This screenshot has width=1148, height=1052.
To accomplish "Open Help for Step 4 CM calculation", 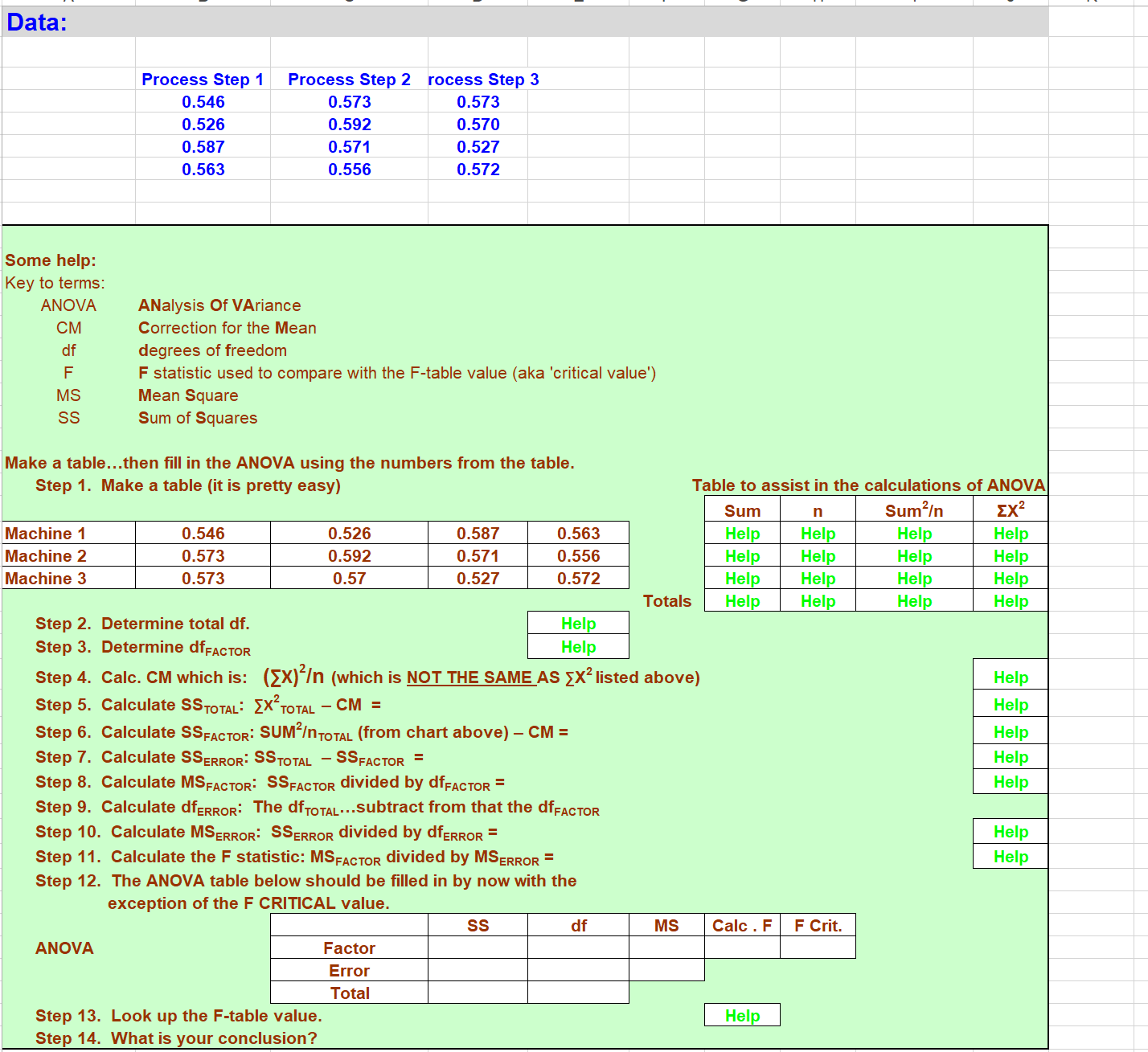I will pyautogui.click(x=1010, y=674).
